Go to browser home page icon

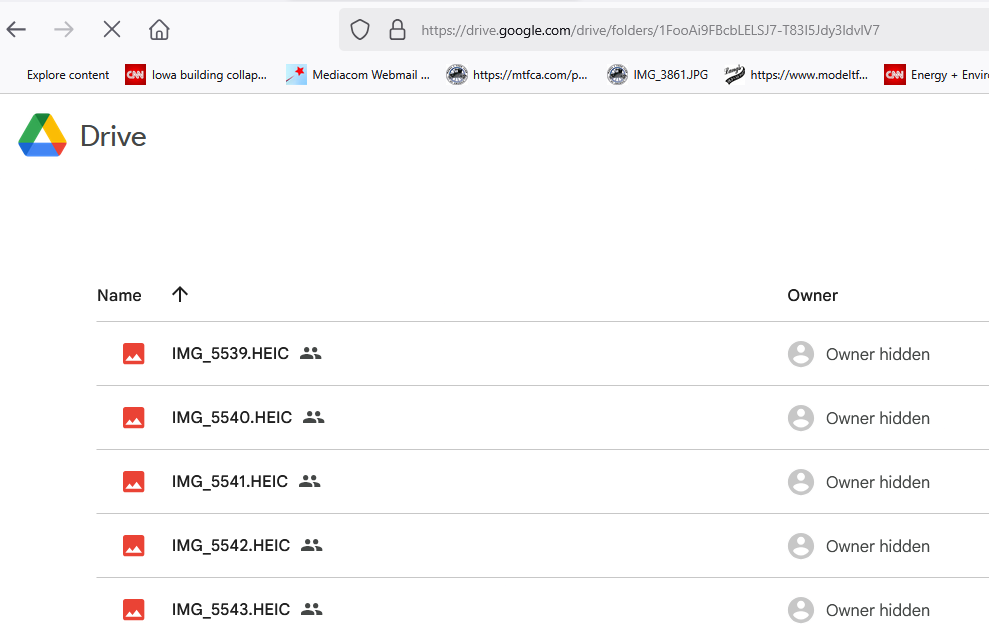click(159, 30)
